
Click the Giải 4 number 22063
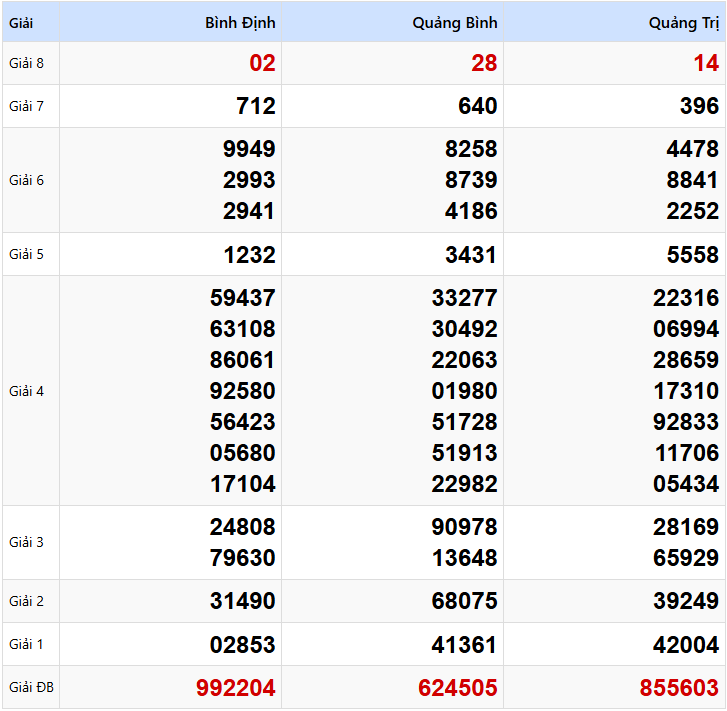[x=465, y=360]
